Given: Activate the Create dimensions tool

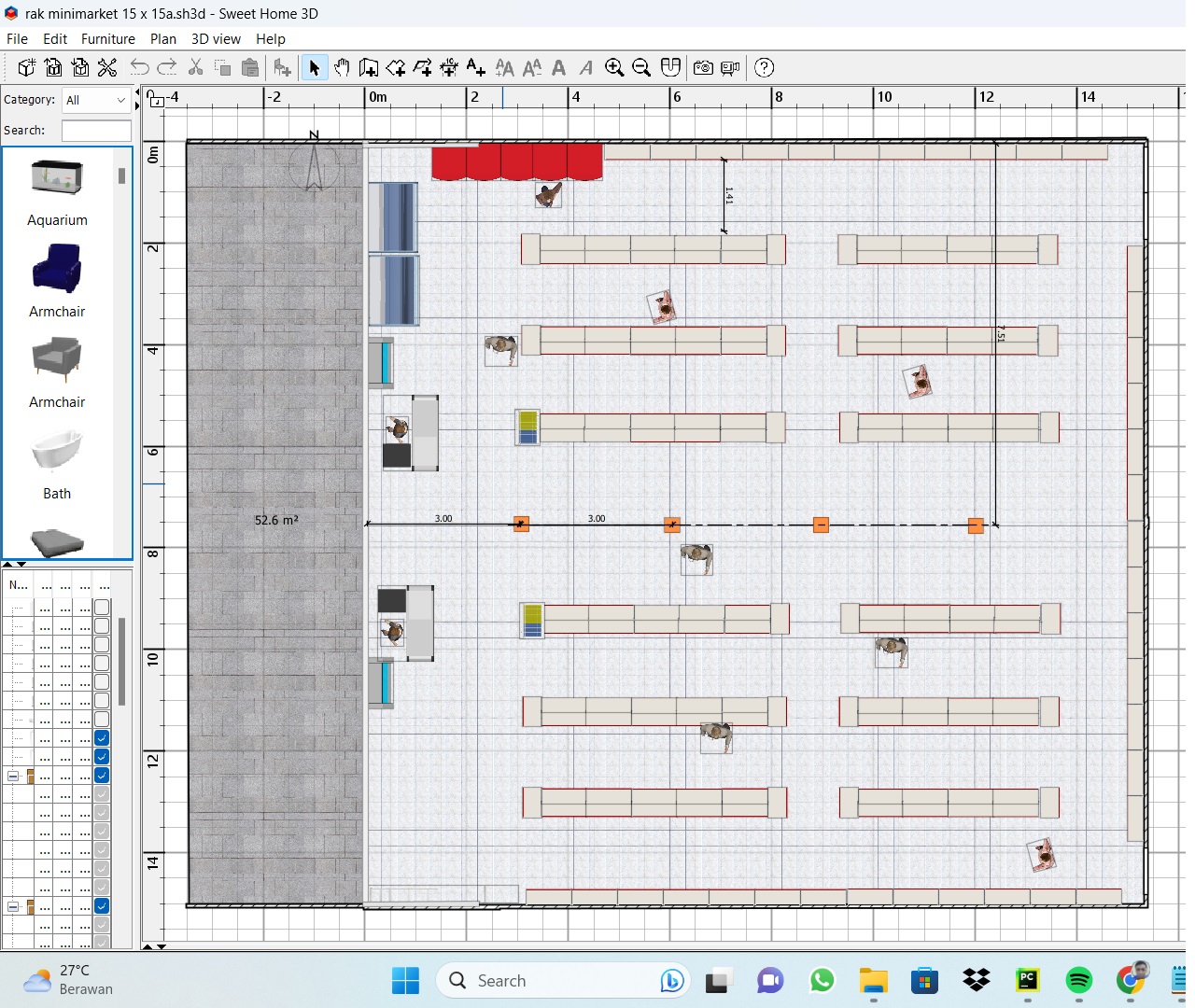Looking at the screenshot, I should [449, 67].
